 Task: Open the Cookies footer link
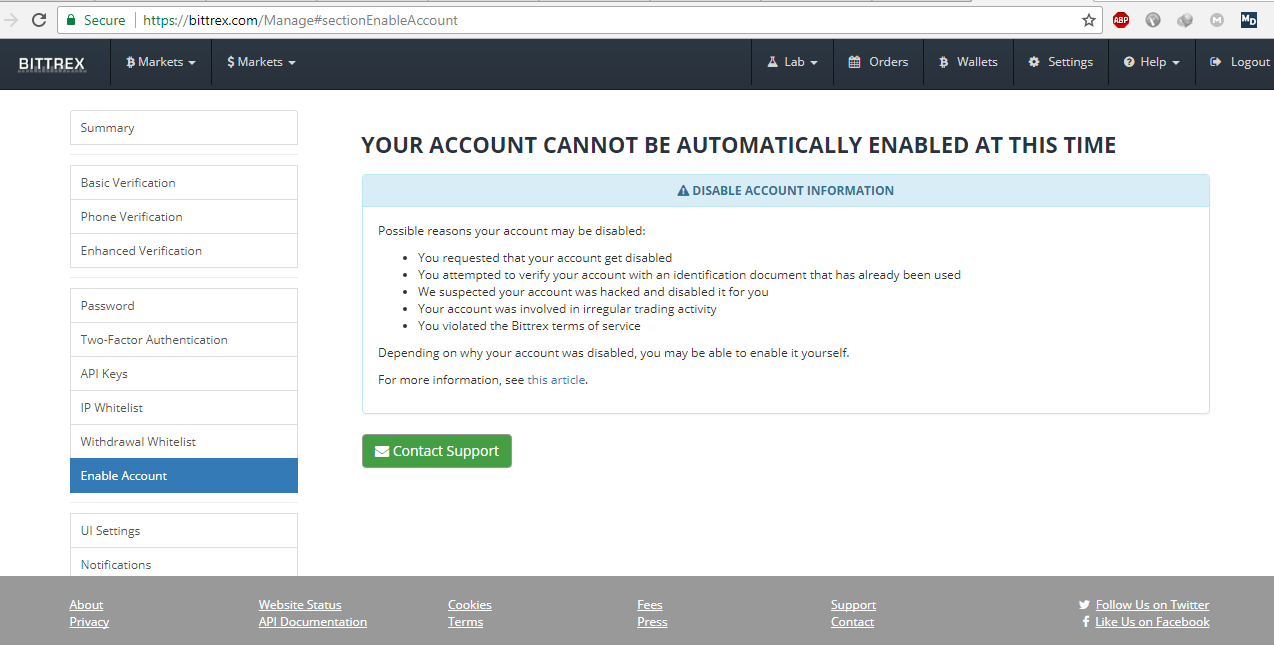470,605
